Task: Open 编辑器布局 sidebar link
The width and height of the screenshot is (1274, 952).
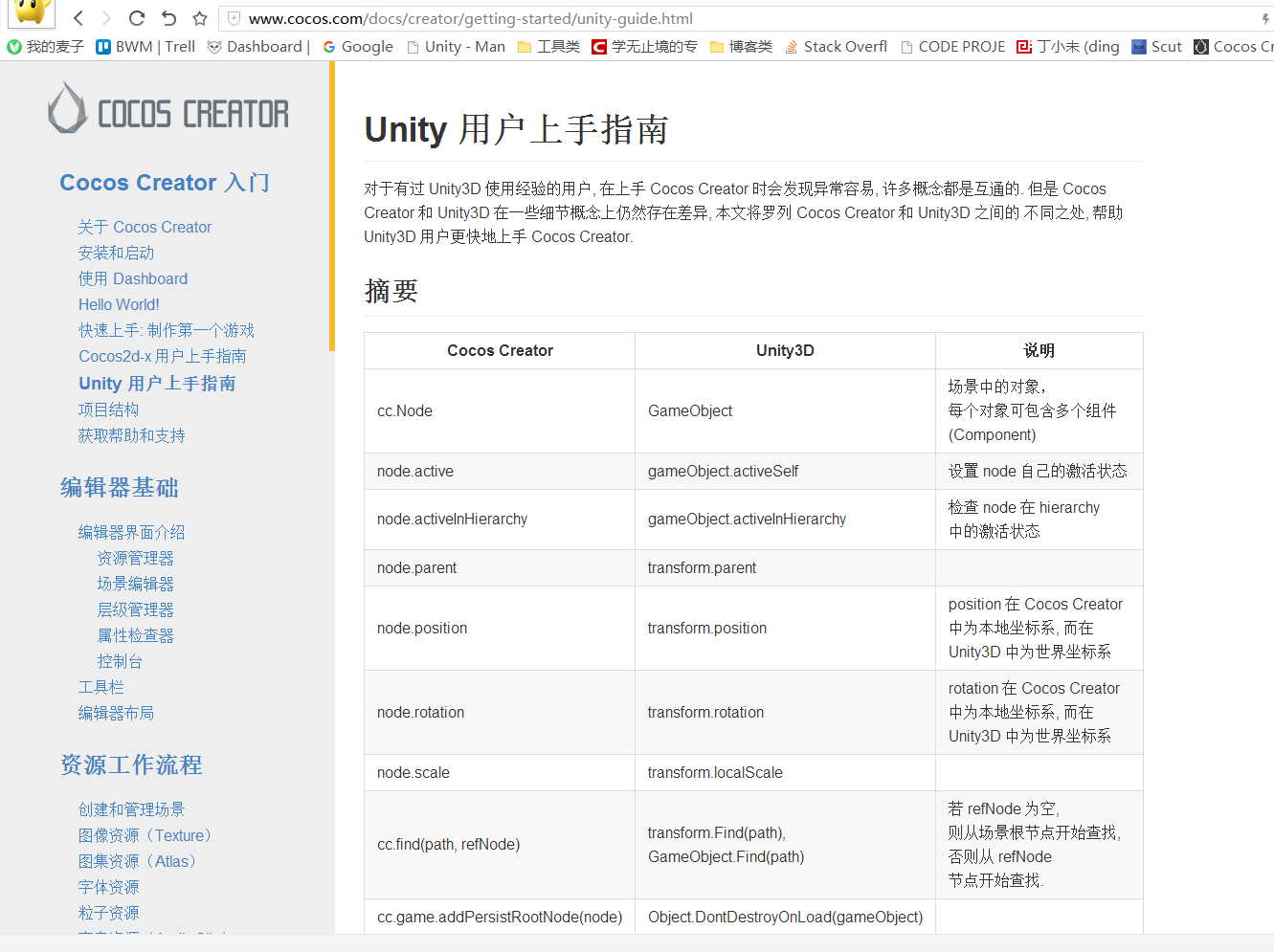Action: point(116,713)
